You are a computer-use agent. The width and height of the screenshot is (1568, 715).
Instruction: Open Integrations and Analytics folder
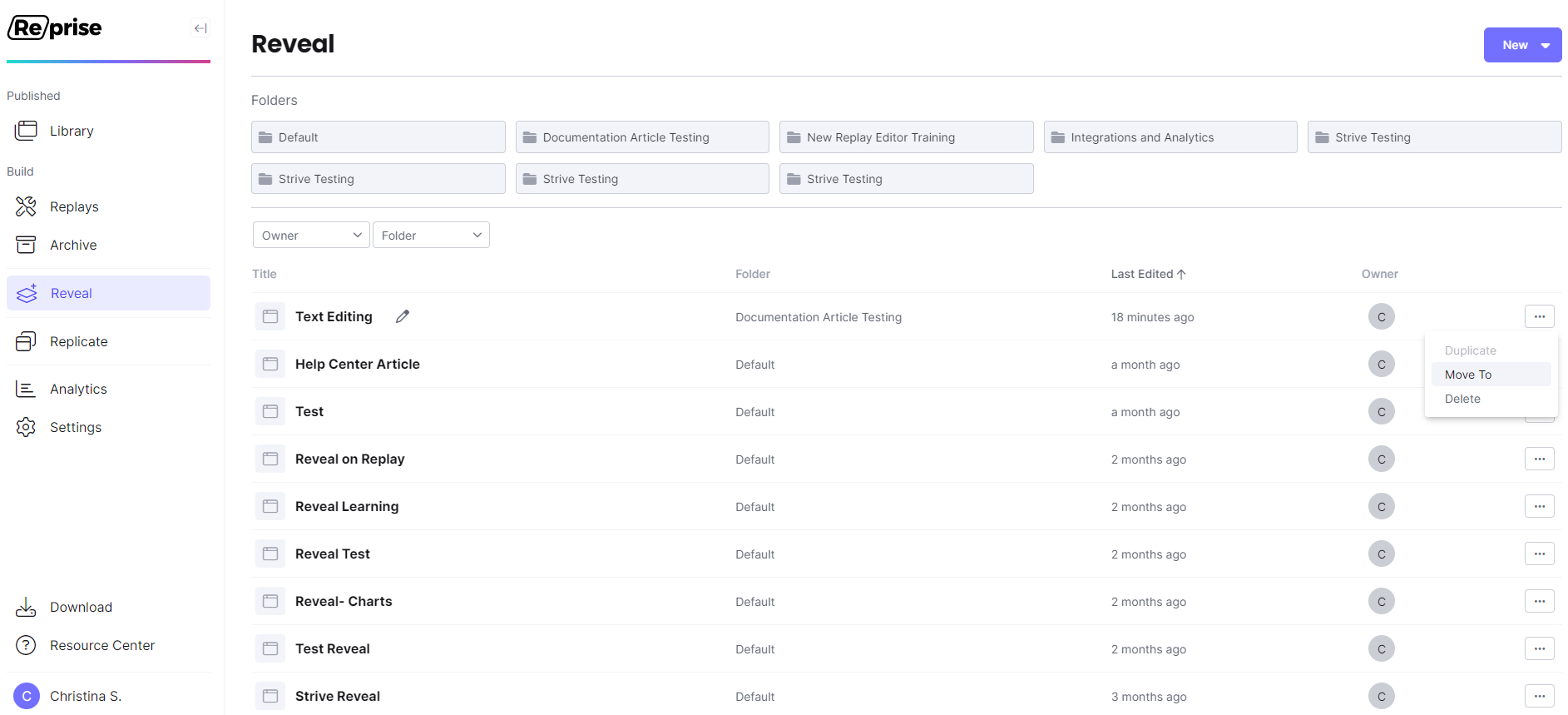pyautogui.click(x=1170, y=137)
